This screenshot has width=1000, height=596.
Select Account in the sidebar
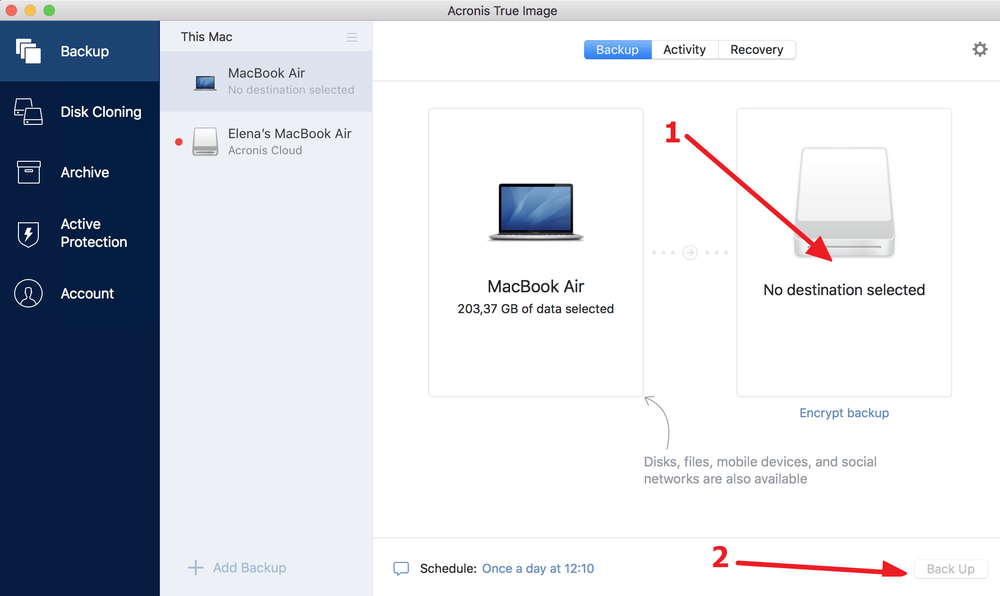(80, 293)
